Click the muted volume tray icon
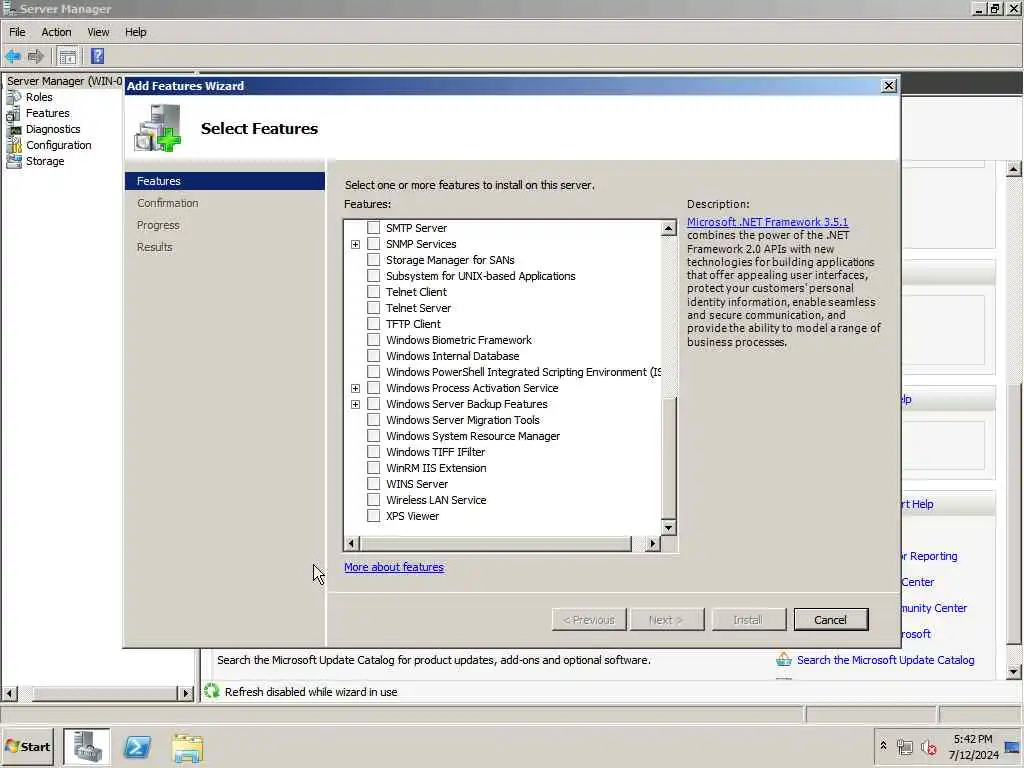 [x=928, y=747]
